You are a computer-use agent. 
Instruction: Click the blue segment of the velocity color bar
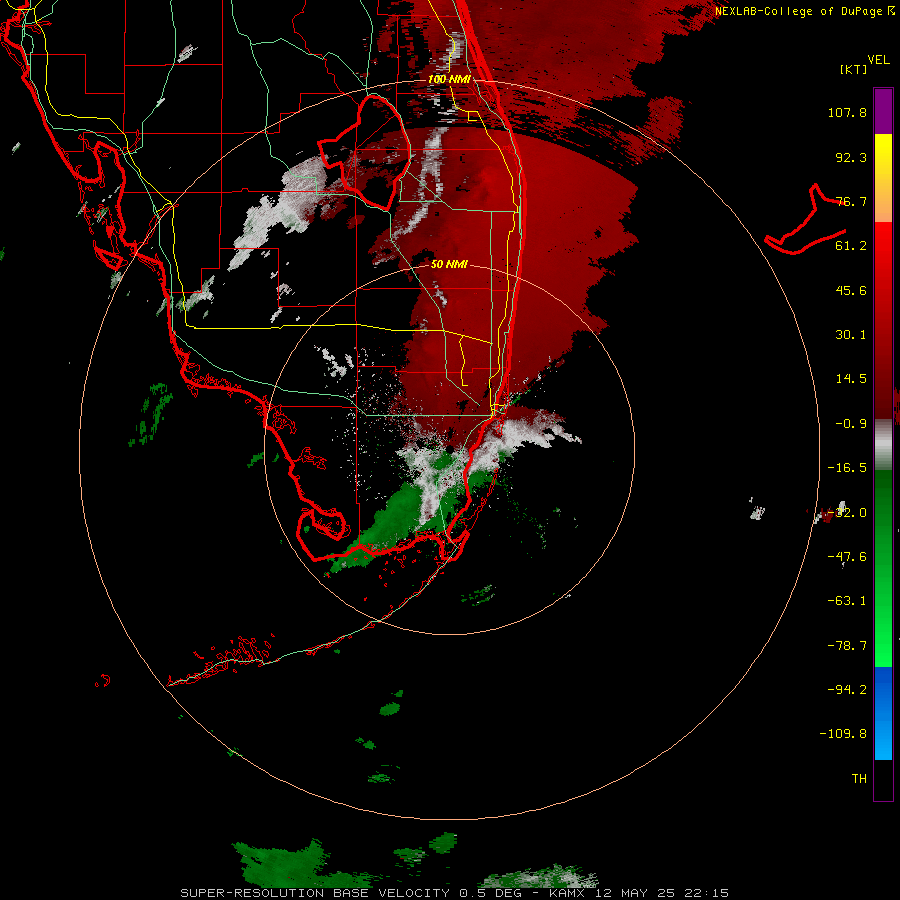coord(883,713)
